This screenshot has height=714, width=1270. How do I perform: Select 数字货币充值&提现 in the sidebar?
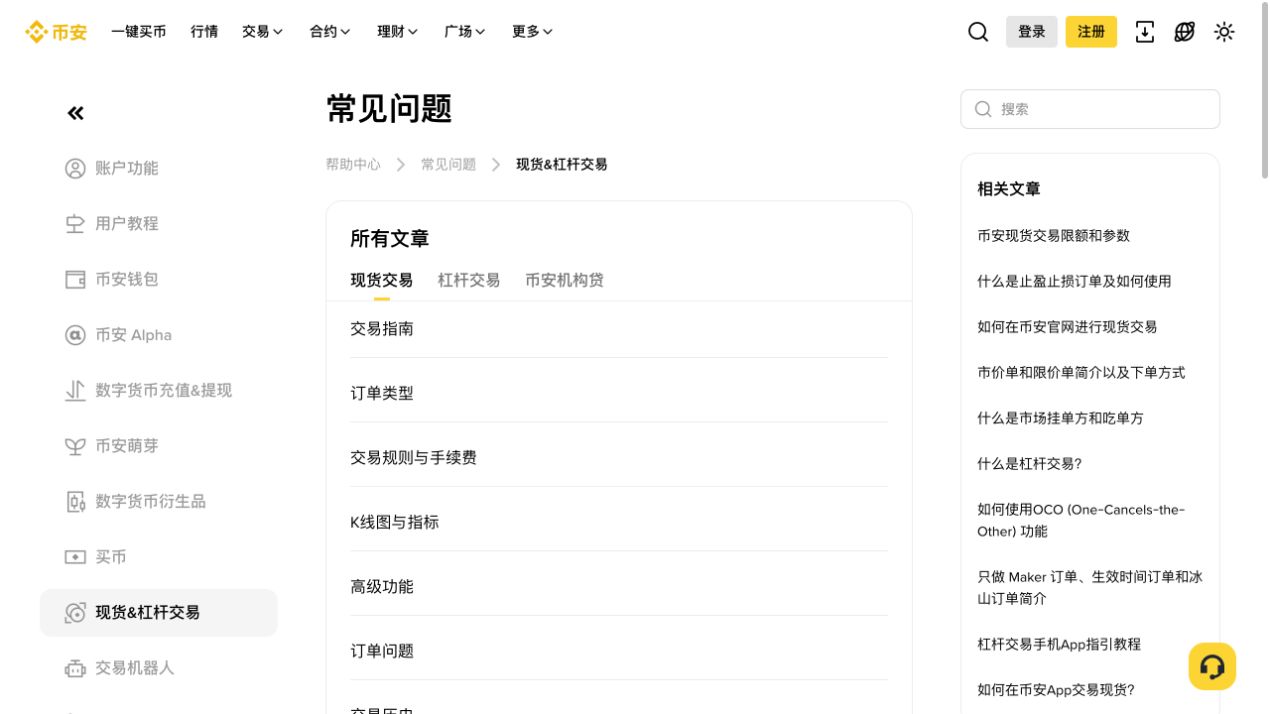point(159,390)
